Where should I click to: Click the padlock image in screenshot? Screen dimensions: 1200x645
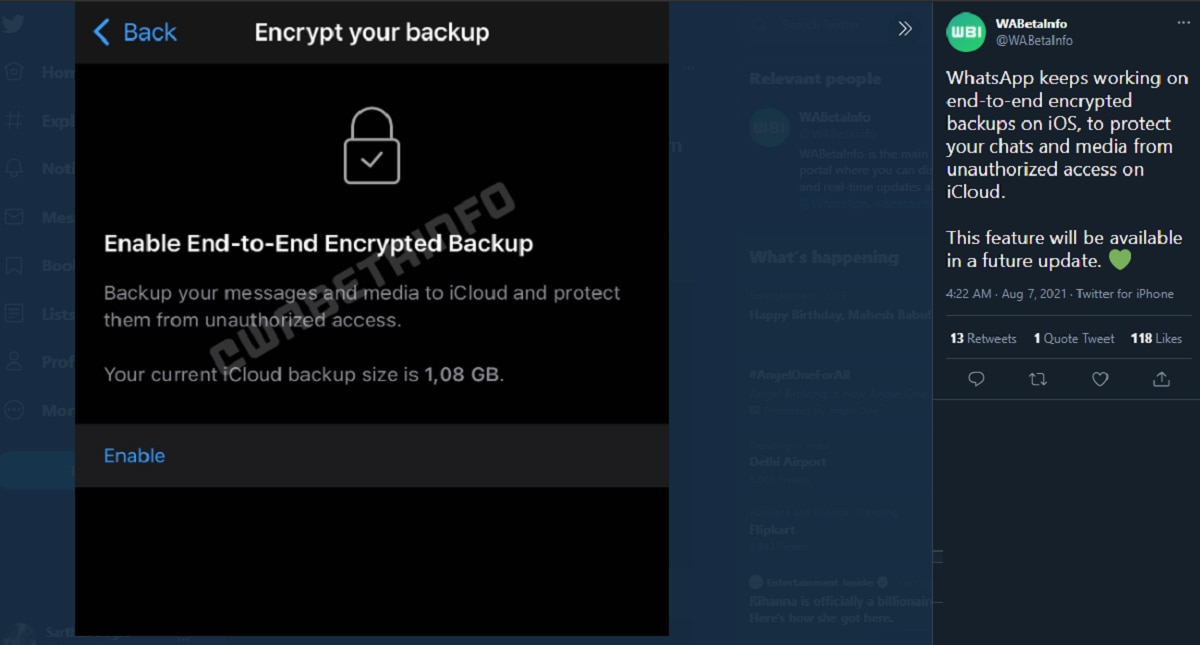(371, 146)
